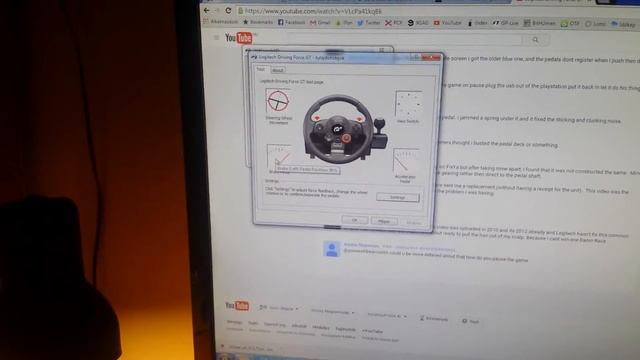Confirm with the OK button
The width and height of the screenshot is (640, 360).
tap(354, 220)
